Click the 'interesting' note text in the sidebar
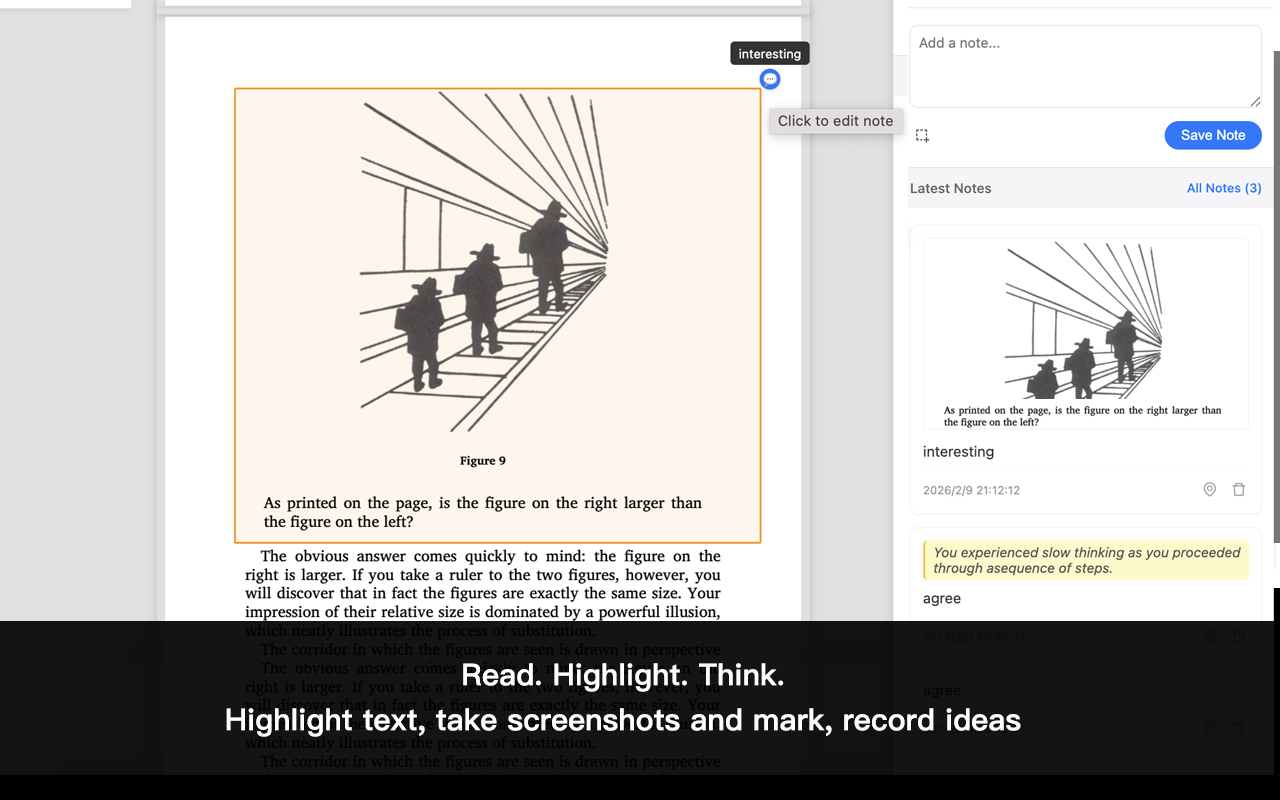Screen dimensions: 1280x800 (958, 452)
